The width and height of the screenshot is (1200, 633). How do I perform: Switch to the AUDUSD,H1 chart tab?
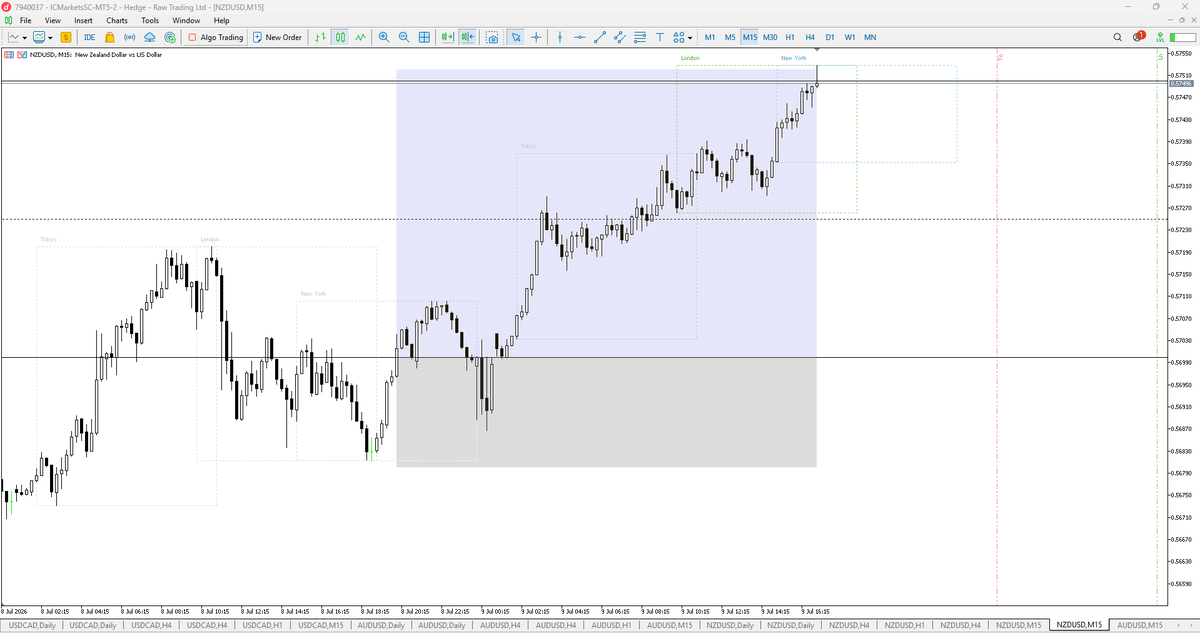coord(612,625)
